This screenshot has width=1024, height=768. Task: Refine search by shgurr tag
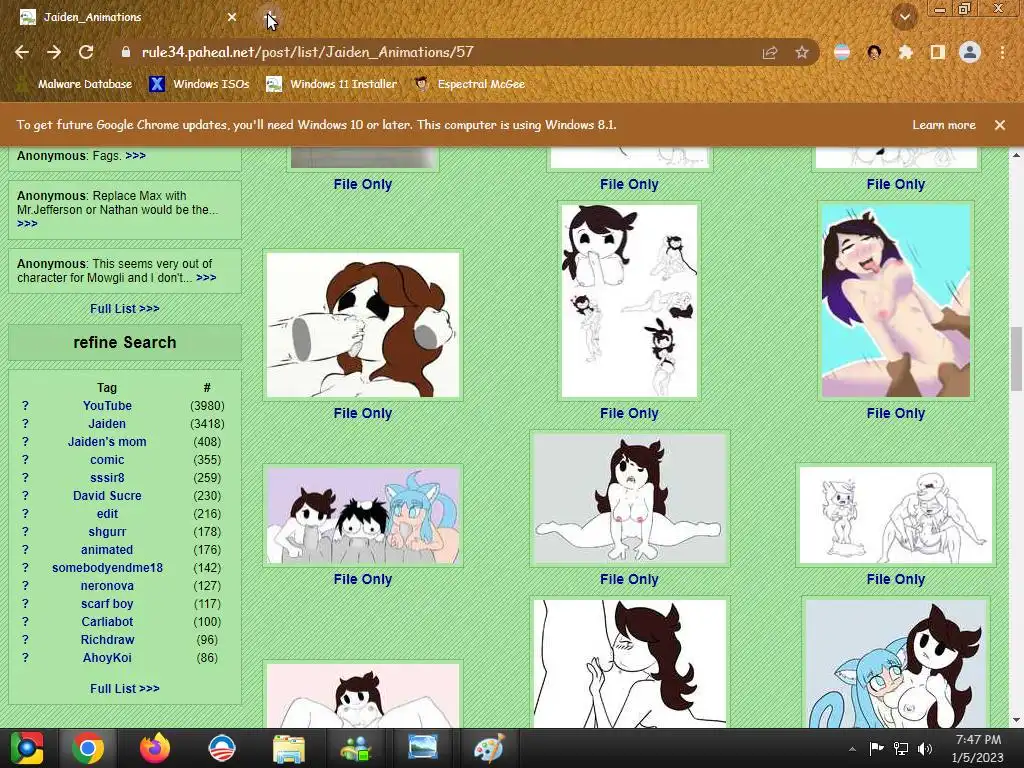coord(107,532)
